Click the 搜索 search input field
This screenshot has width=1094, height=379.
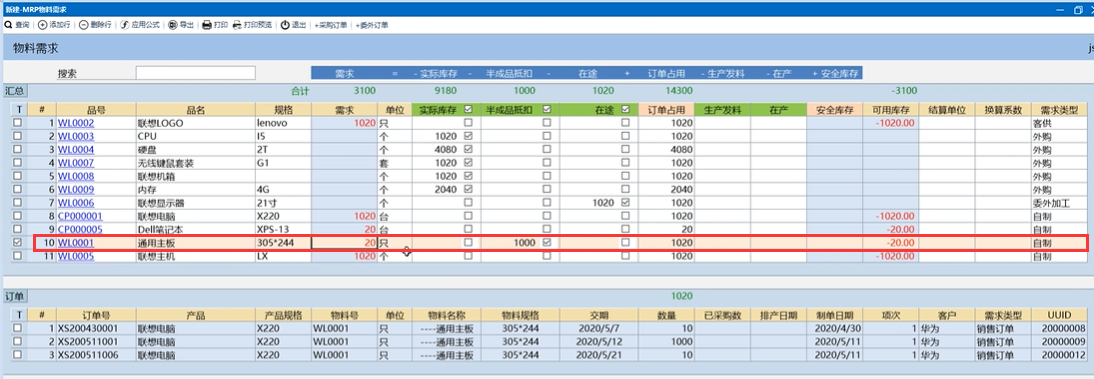(195, 73)
